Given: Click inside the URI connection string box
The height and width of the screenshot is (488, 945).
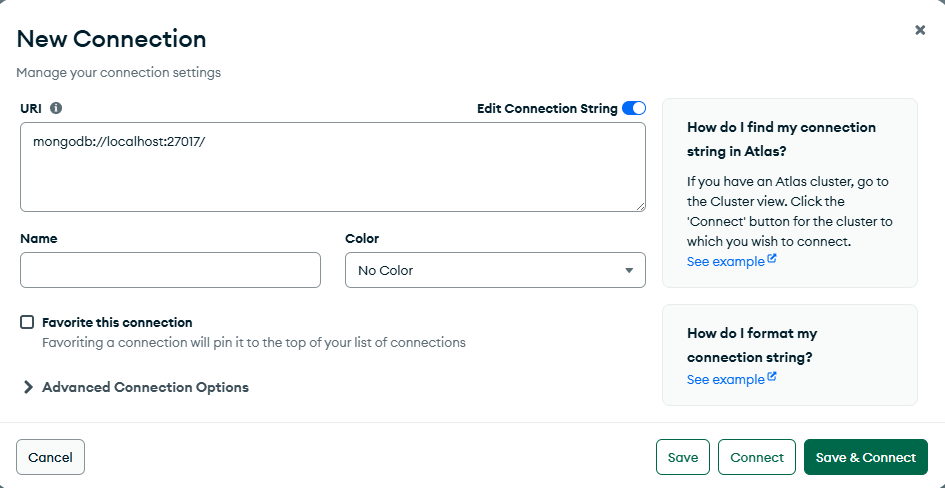Looking at the screenshot, I should click(x=332, y=167).
